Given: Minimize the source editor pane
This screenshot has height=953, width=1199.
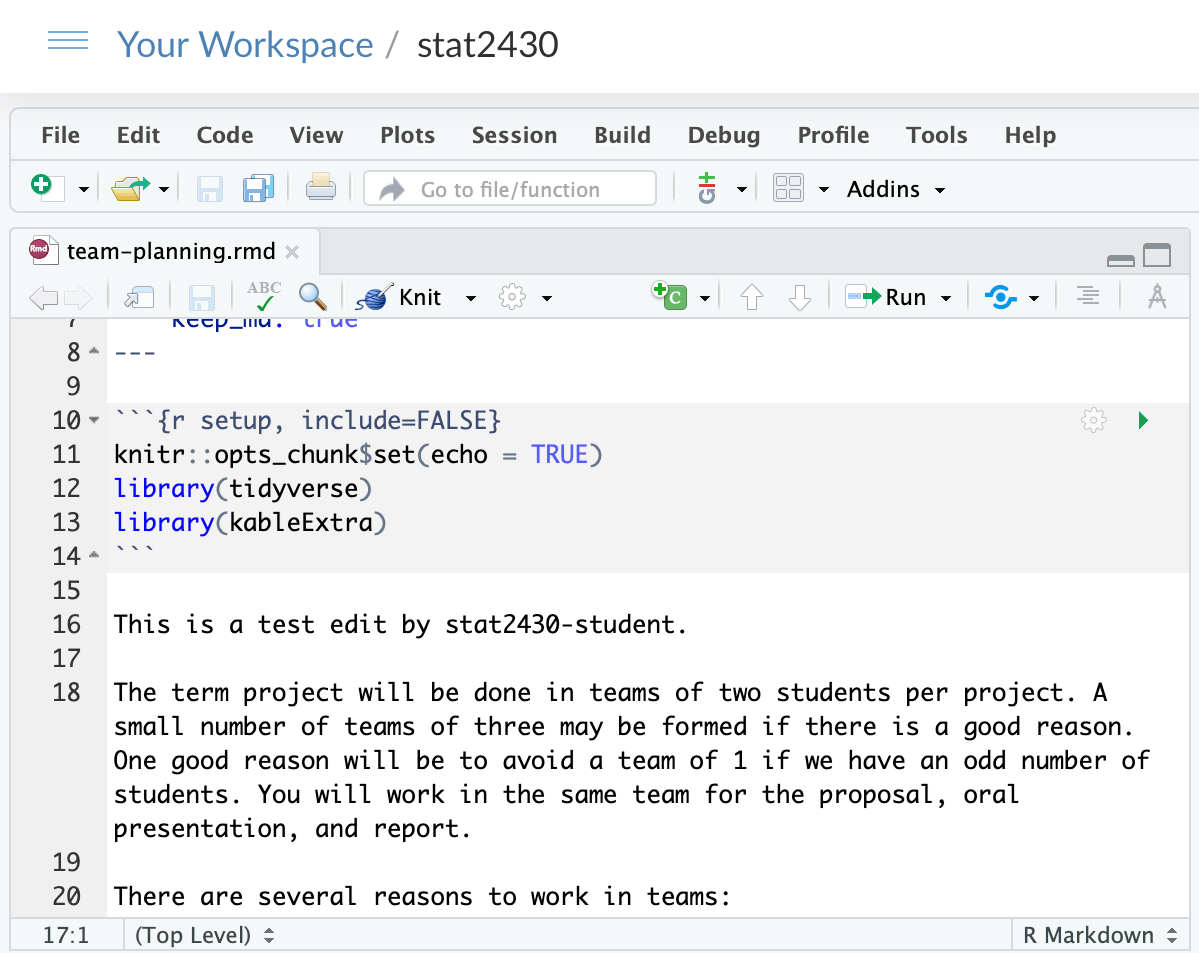Looking at the screenshot, I should 1121,261.
